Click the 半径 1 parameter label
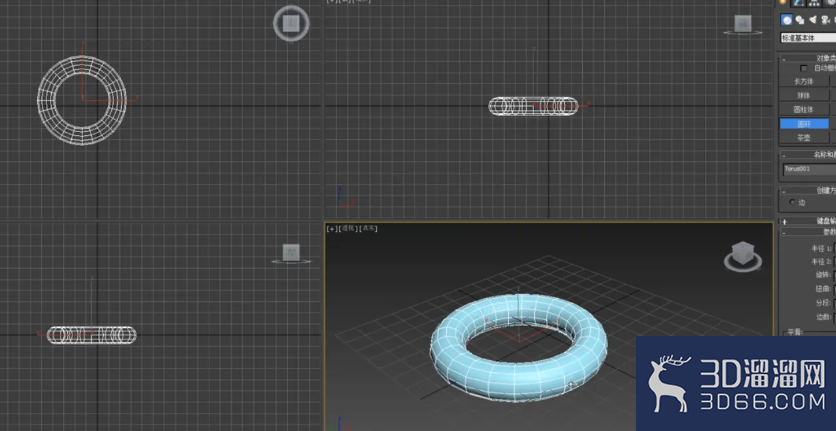The height and width of the screenshot is (431, 836). point(821,249)
